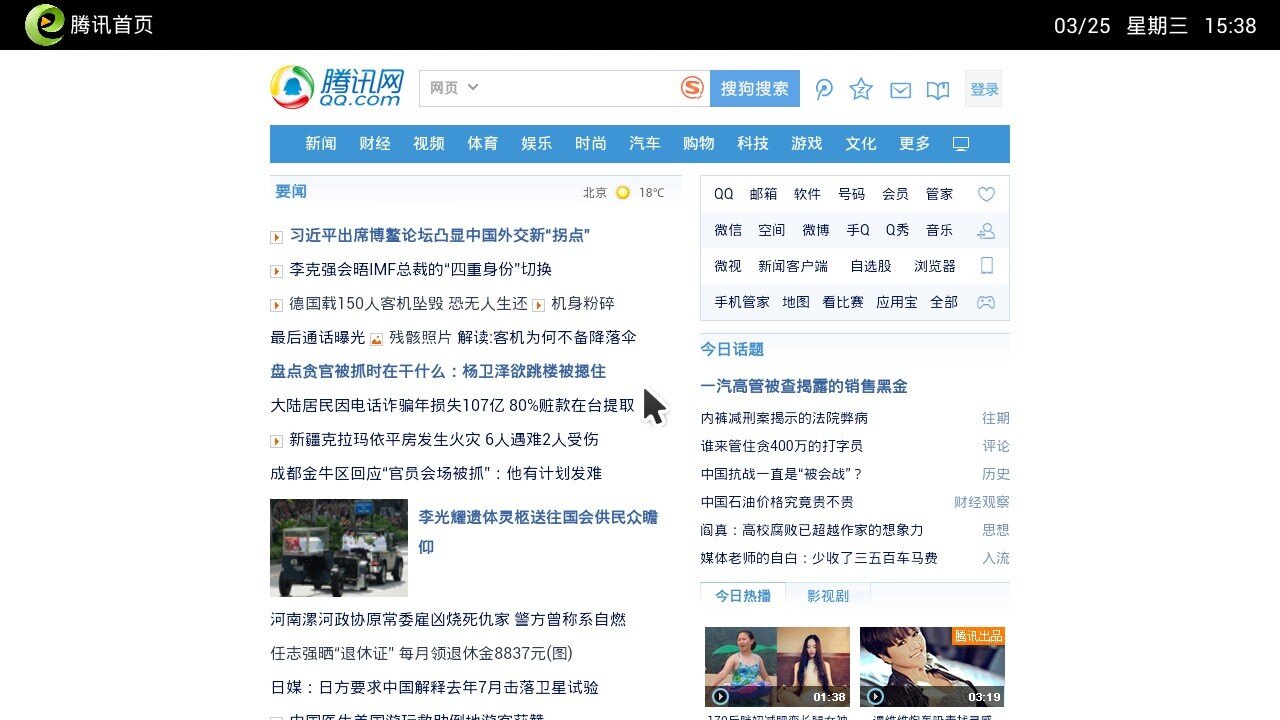This screenshot has height=720, width=1280.
Task: Open the 购物 navigation item
Action: tap(699, 144)
